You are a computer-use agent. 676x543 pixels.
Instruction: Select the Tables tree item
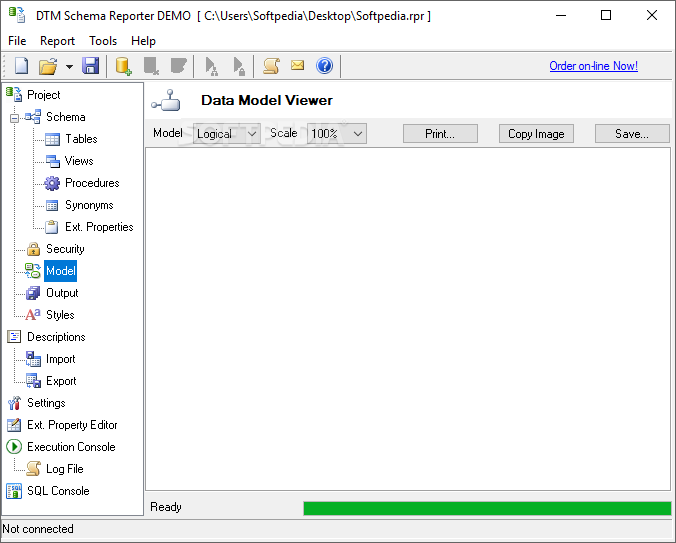pos(81,139)
